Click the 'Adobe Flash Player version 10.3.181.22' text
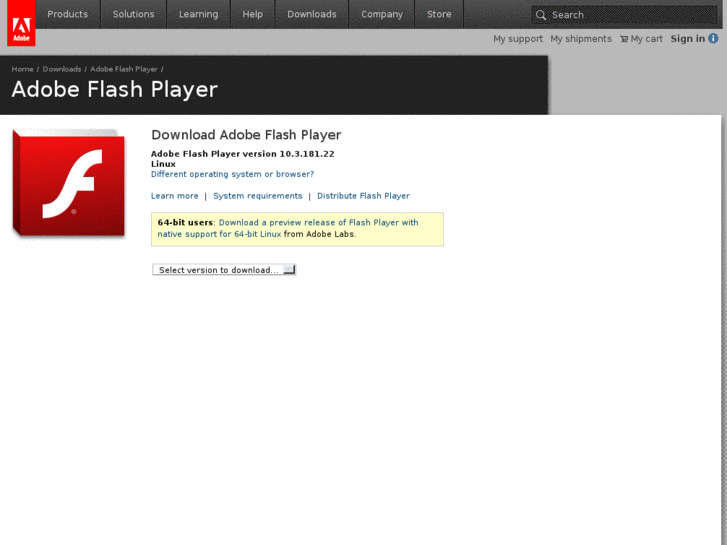 [242, 154]
